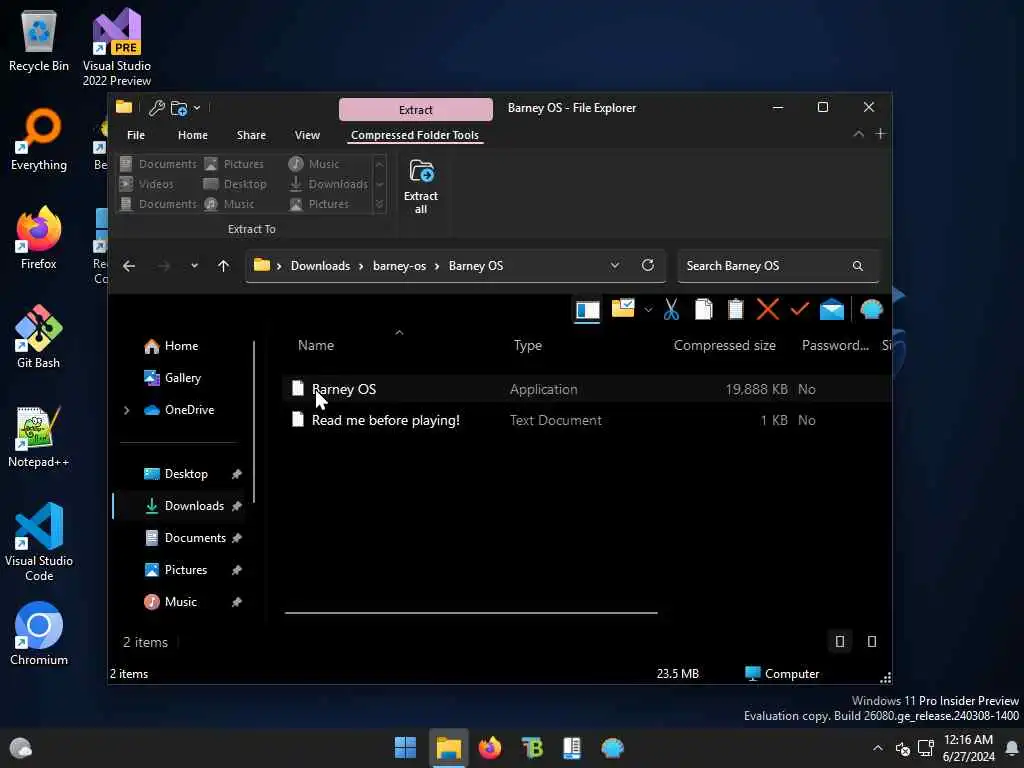Expand the Extract To gallery list
This screenshot has width=1024, height=768.
coord(379,204)
